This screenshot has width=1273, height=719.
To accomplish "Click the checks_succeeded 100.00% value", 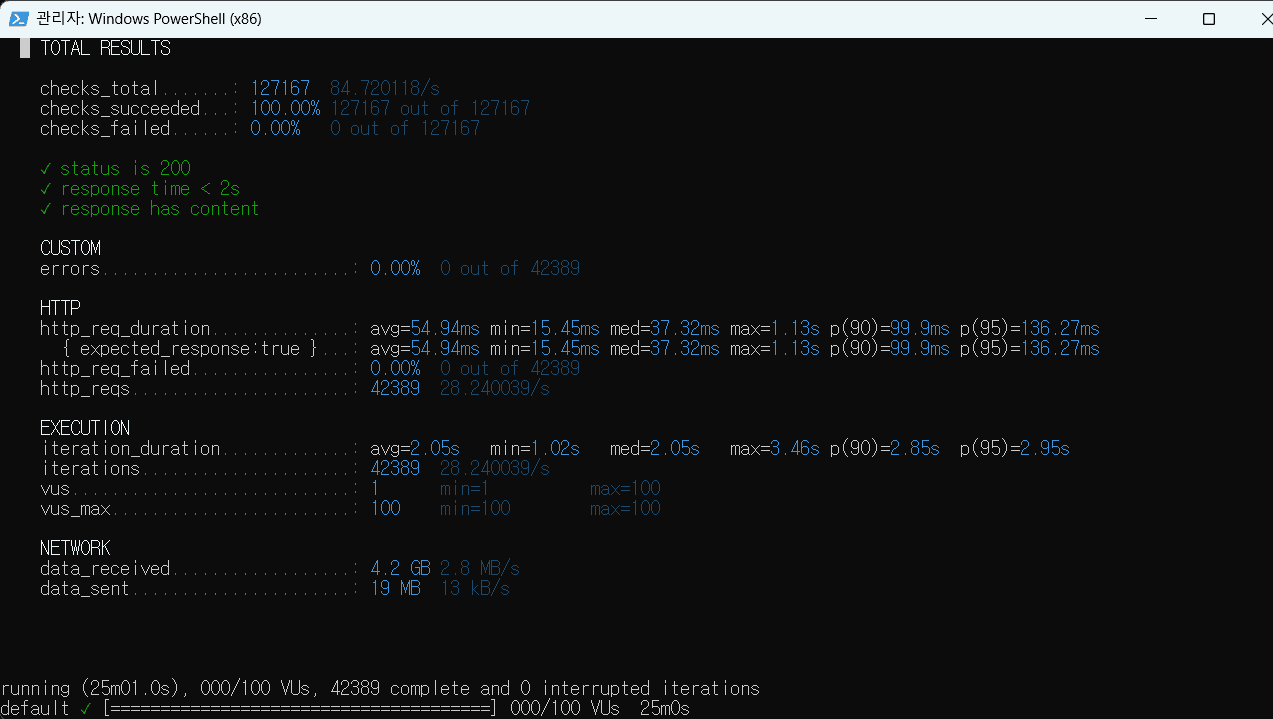I will click(285, 108).
